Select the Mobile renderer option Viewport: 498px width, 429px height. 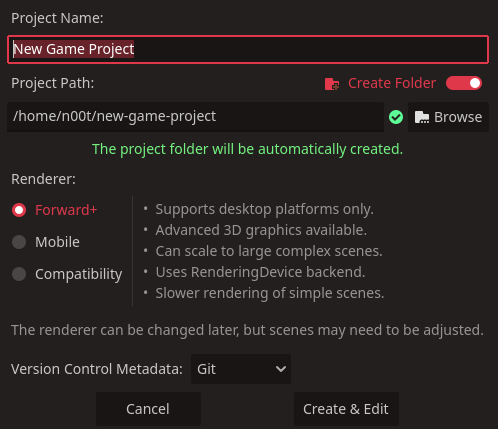(46, 242)
